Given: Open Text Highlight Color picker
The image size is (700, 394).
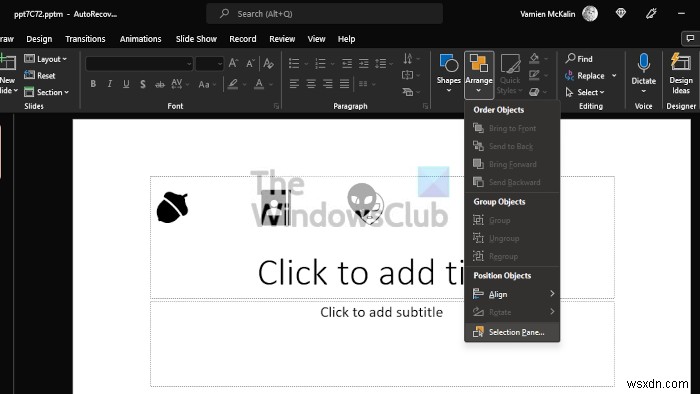Looking at the screenshot, I should coord(233,84).
